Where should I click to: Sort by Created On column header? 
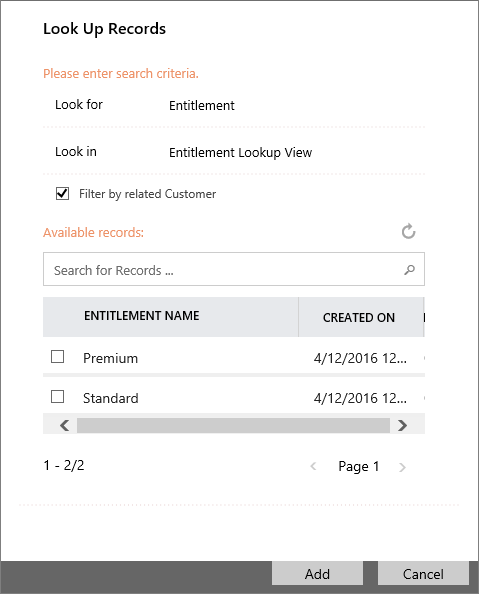(359, 318)
